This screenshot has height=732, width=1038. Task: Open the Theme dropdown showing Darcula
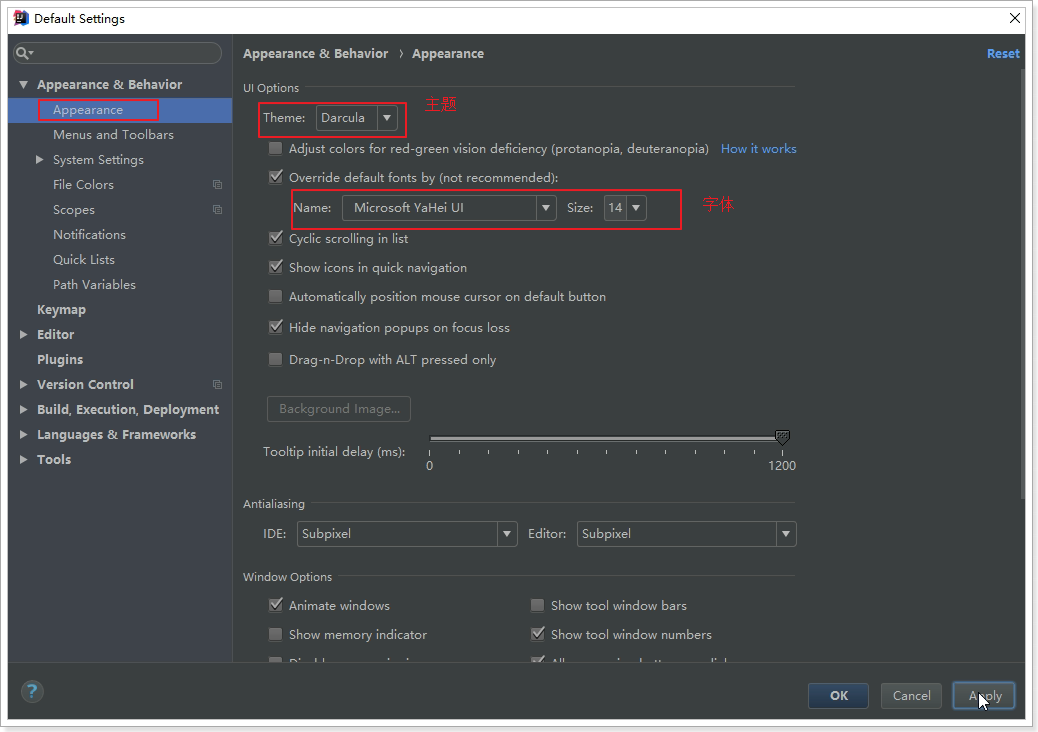[357, 118]
